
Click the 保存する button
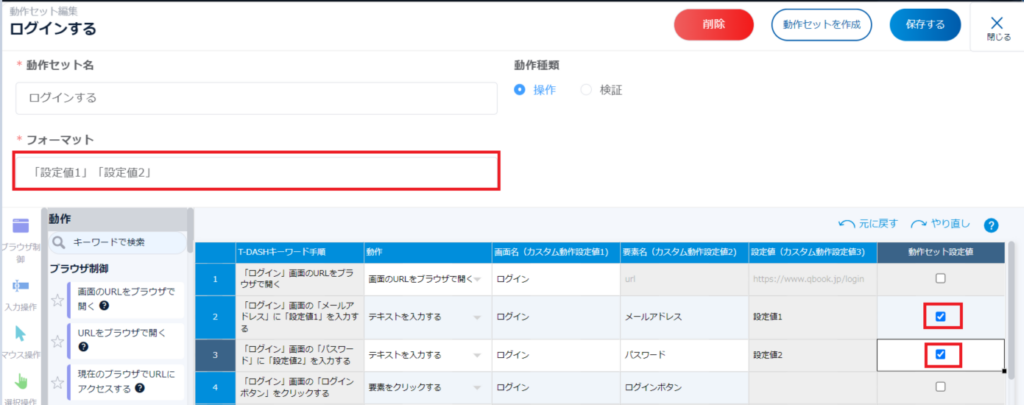[925, 24]
